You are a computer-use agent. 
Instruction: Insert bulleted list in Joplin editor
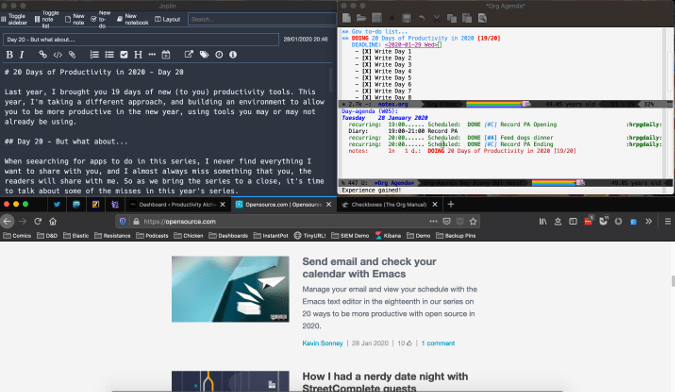[109, 55]
